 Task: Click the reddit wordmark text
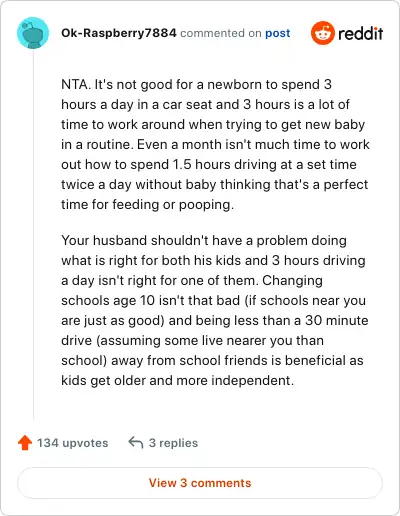pos(361,33)
